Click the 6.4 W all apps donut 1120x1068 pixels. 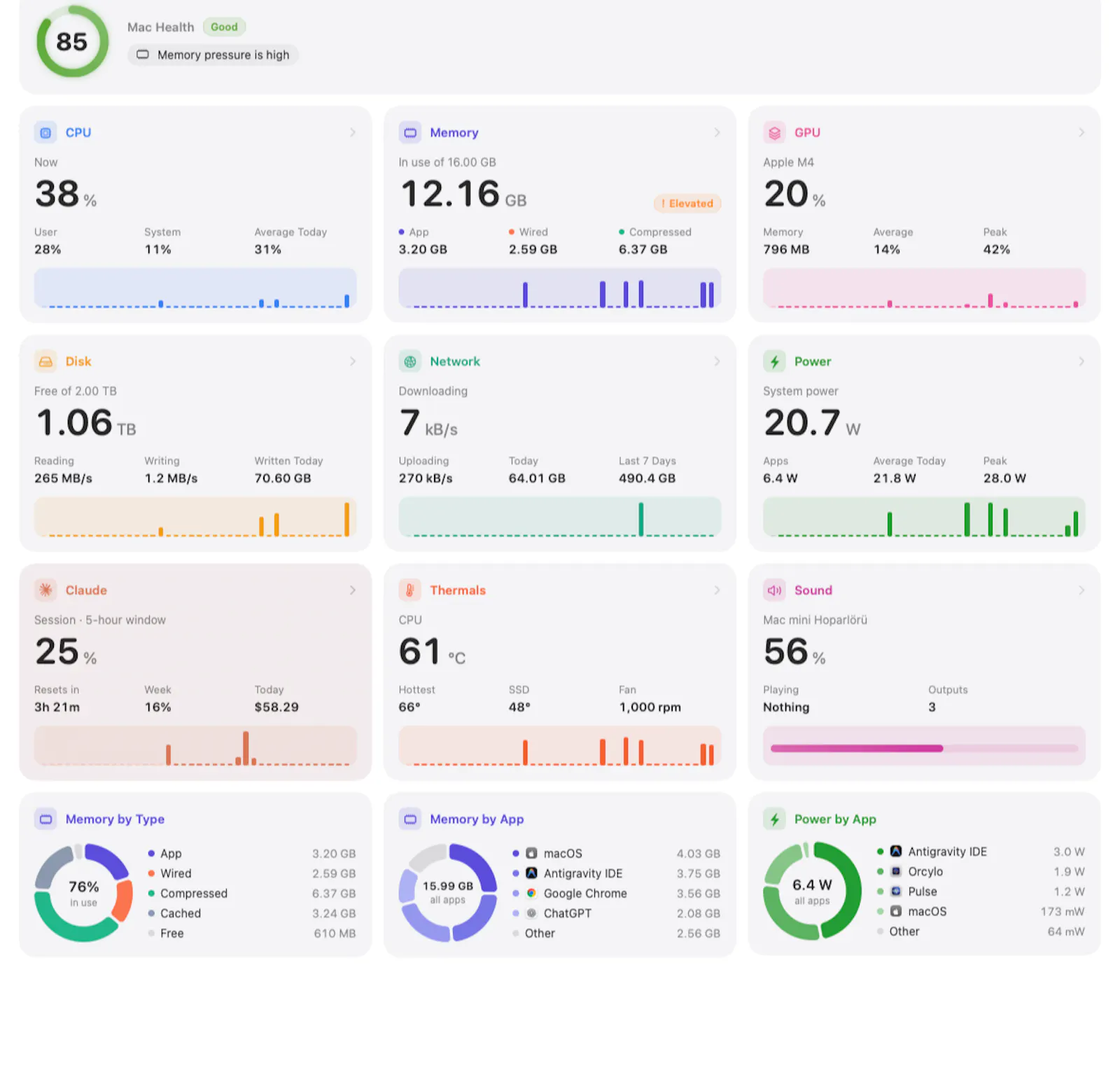812,891
